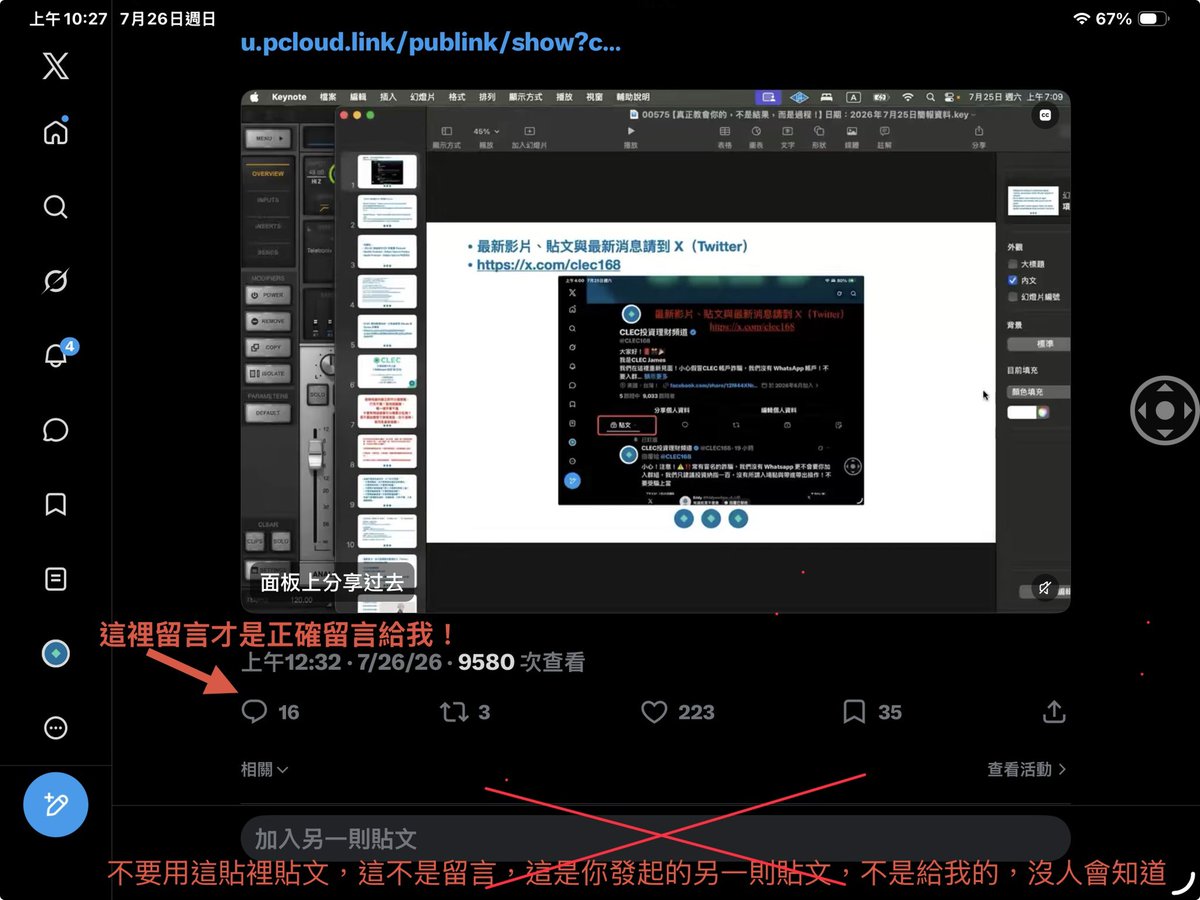Open Bookmarks from the sidebar
This screenshot has width=1200, height=900.
click(56, 504)
